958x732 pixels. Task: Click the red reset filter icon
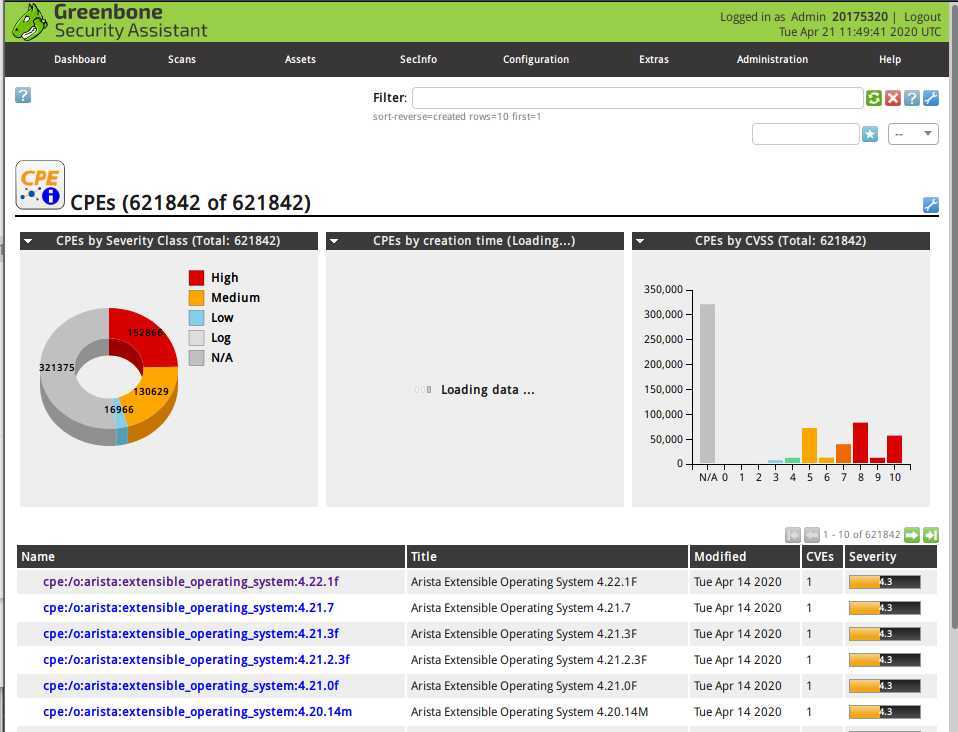click(x=893, y=98)
